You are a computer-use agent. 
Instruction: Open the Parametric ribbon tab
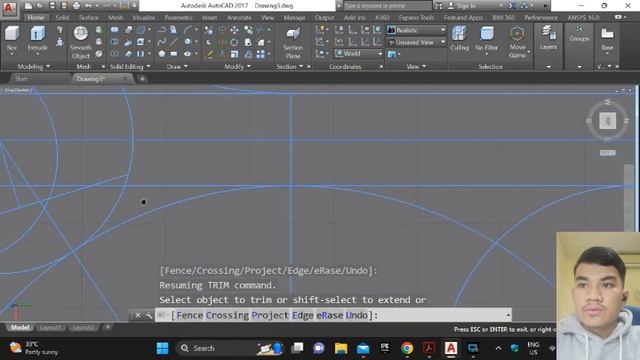[178, 18]
